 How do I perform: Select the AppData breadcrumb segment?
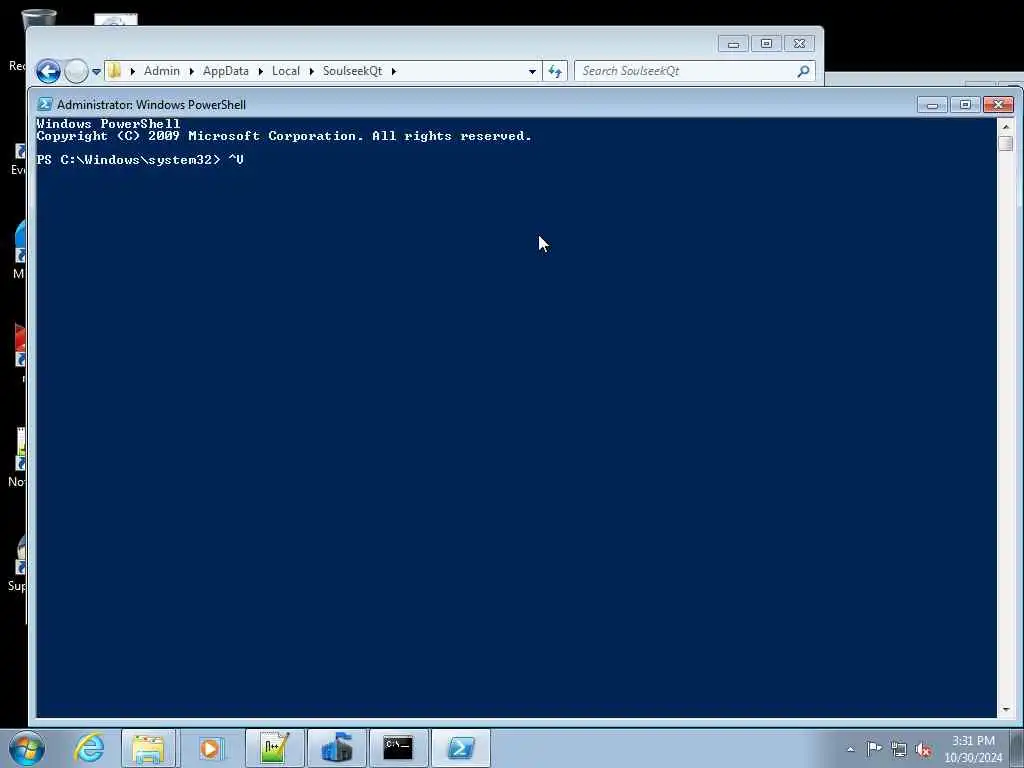pyautogui.click(x=225, y=71)
